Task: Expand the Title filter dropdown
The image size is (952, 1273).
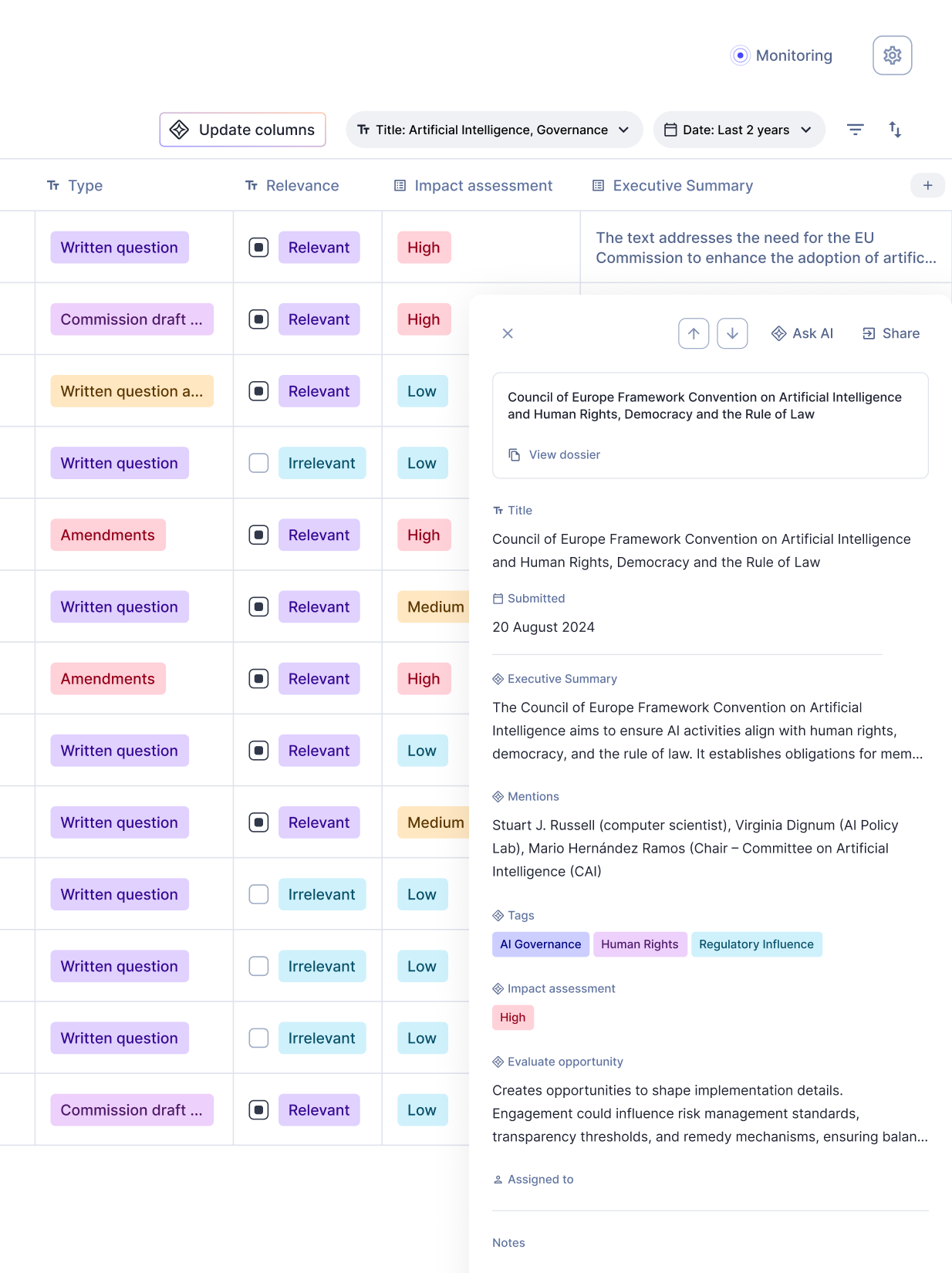Action: pos(495,130)
